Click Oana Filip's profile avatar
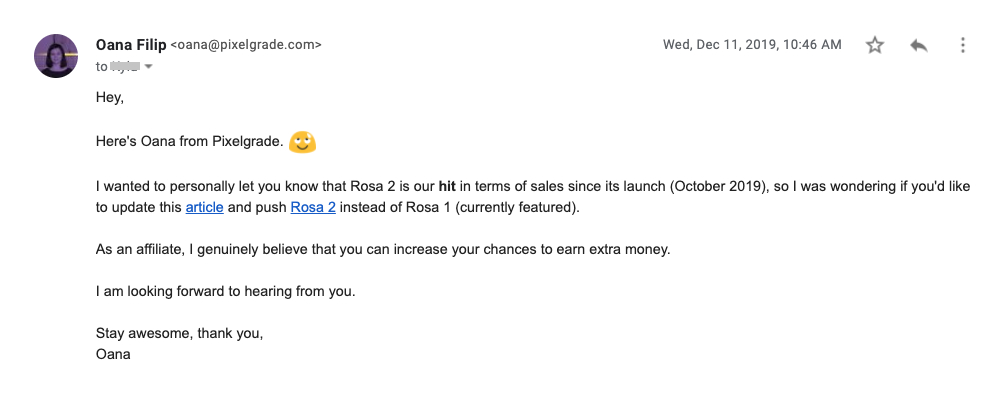Image resolution: width=1005 pixels, height=393 pixels. coord(56,56)
